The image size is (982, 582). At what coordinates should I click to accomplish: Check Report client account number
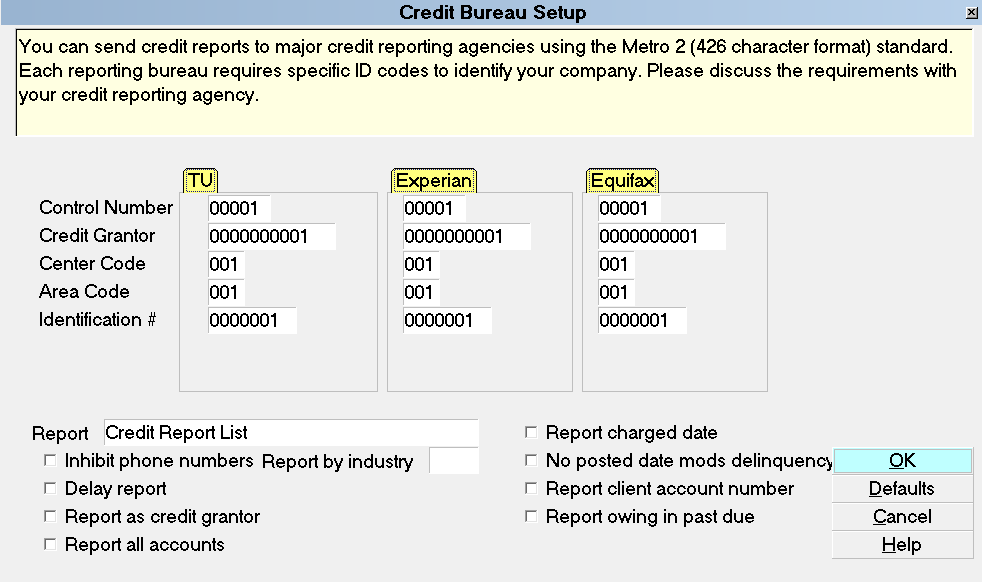(531, 488)
